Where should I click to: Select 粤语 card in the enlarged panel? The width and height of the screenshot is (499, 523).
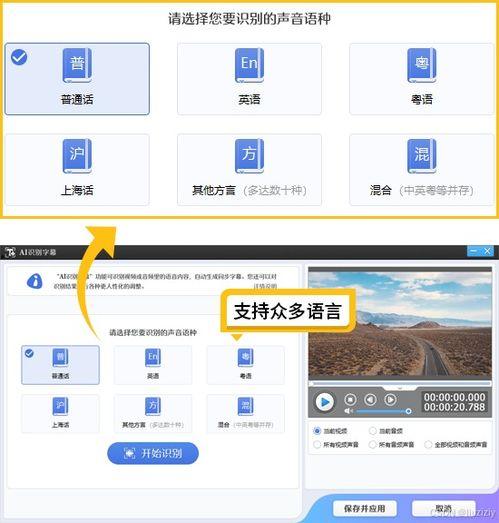click(x=421, y=79)
